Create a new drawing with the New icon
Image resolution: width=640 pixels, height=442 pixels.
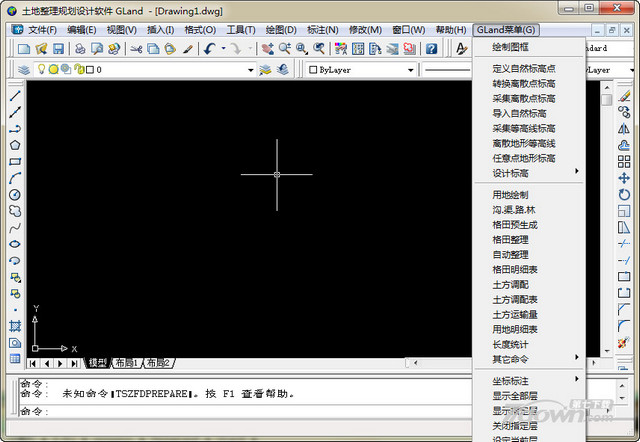(24, 49)
